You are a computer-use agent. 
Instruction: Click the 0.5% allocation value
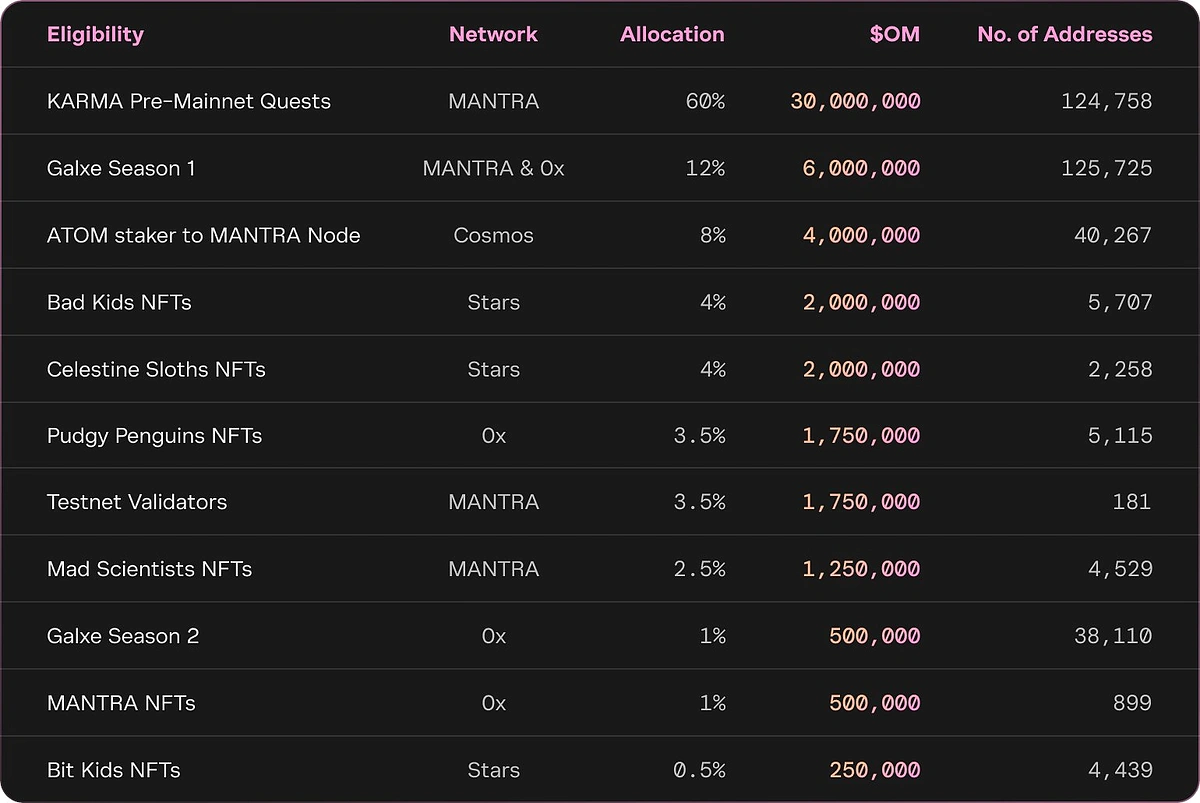tap(699, 770)
